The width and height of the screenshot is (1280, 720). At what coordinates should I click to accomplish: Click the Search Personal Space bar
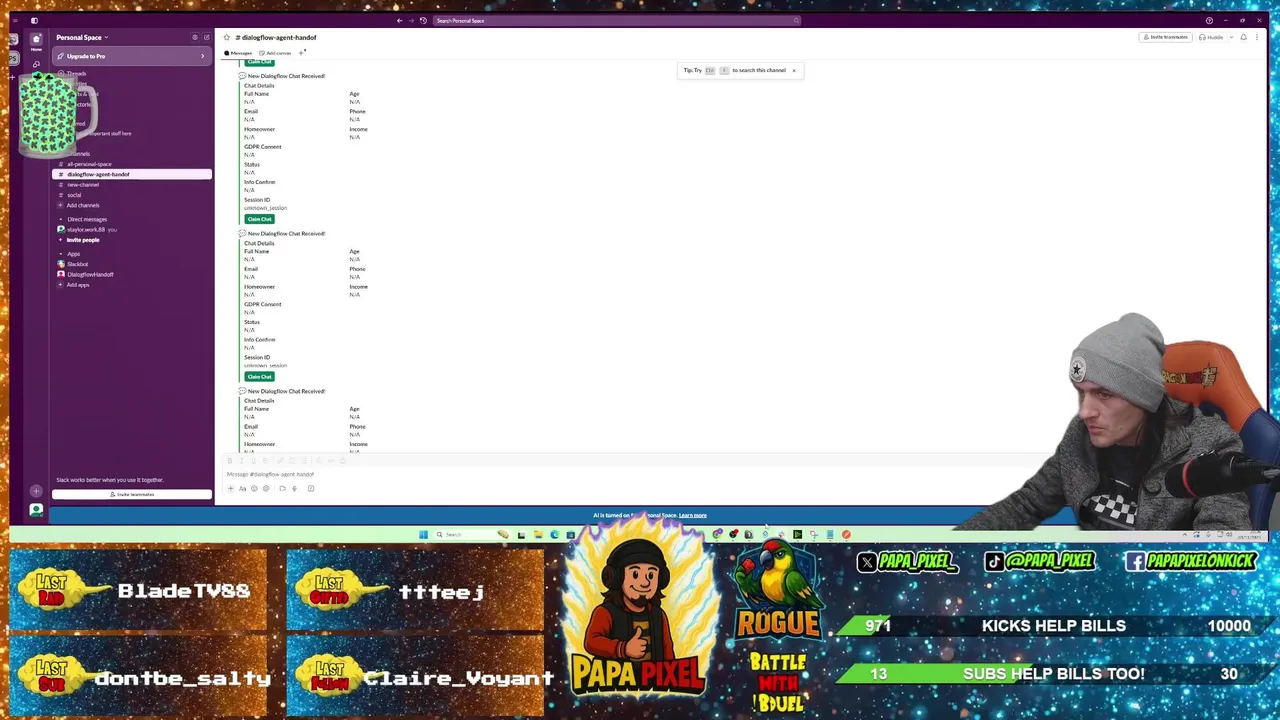(x=619, y=21)
